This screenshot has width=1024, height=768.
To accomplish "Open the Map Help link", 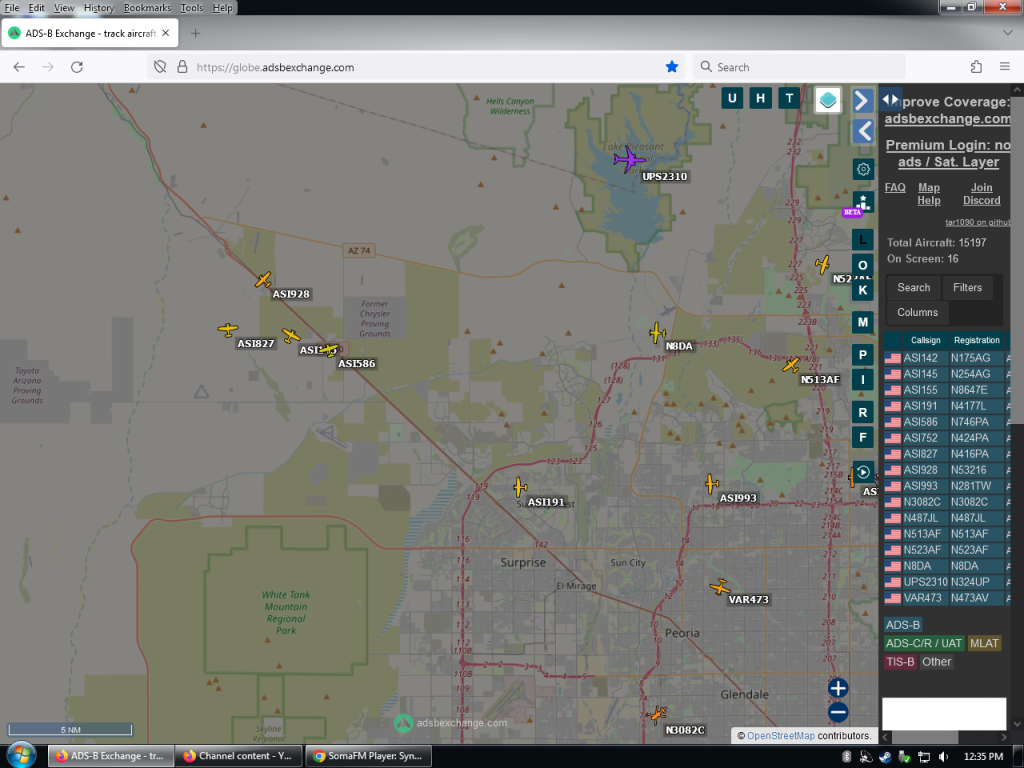I will click(929, 194).
